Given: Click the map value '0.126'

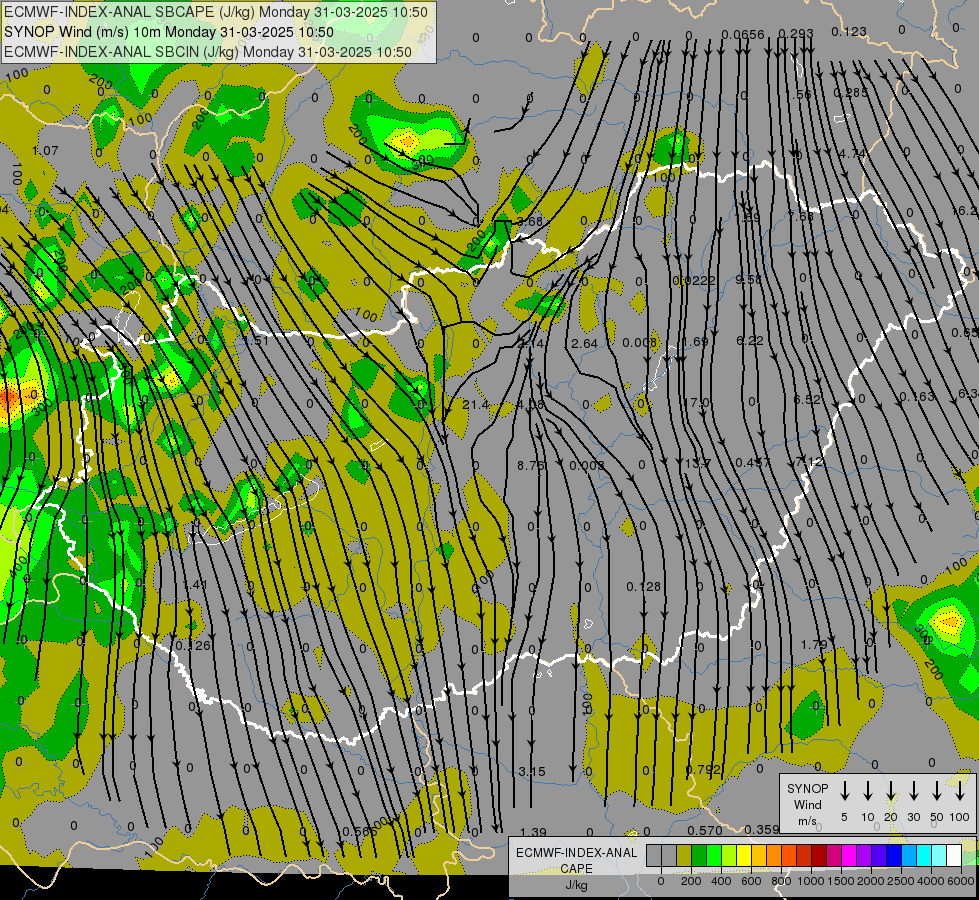Looking at the screenshot, I should 194,646.
